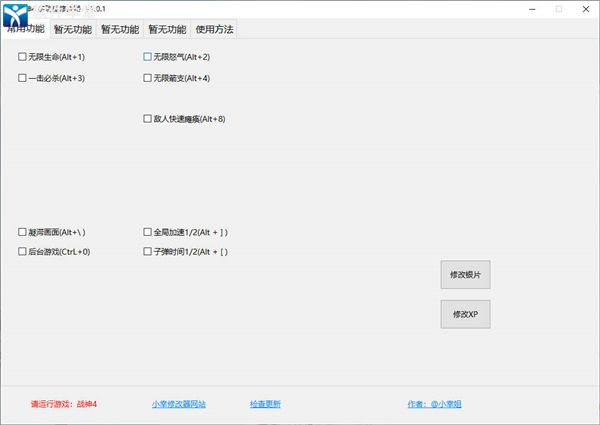Toggle 一击必杀 (Alt+3) checkbox

[23, 78]
